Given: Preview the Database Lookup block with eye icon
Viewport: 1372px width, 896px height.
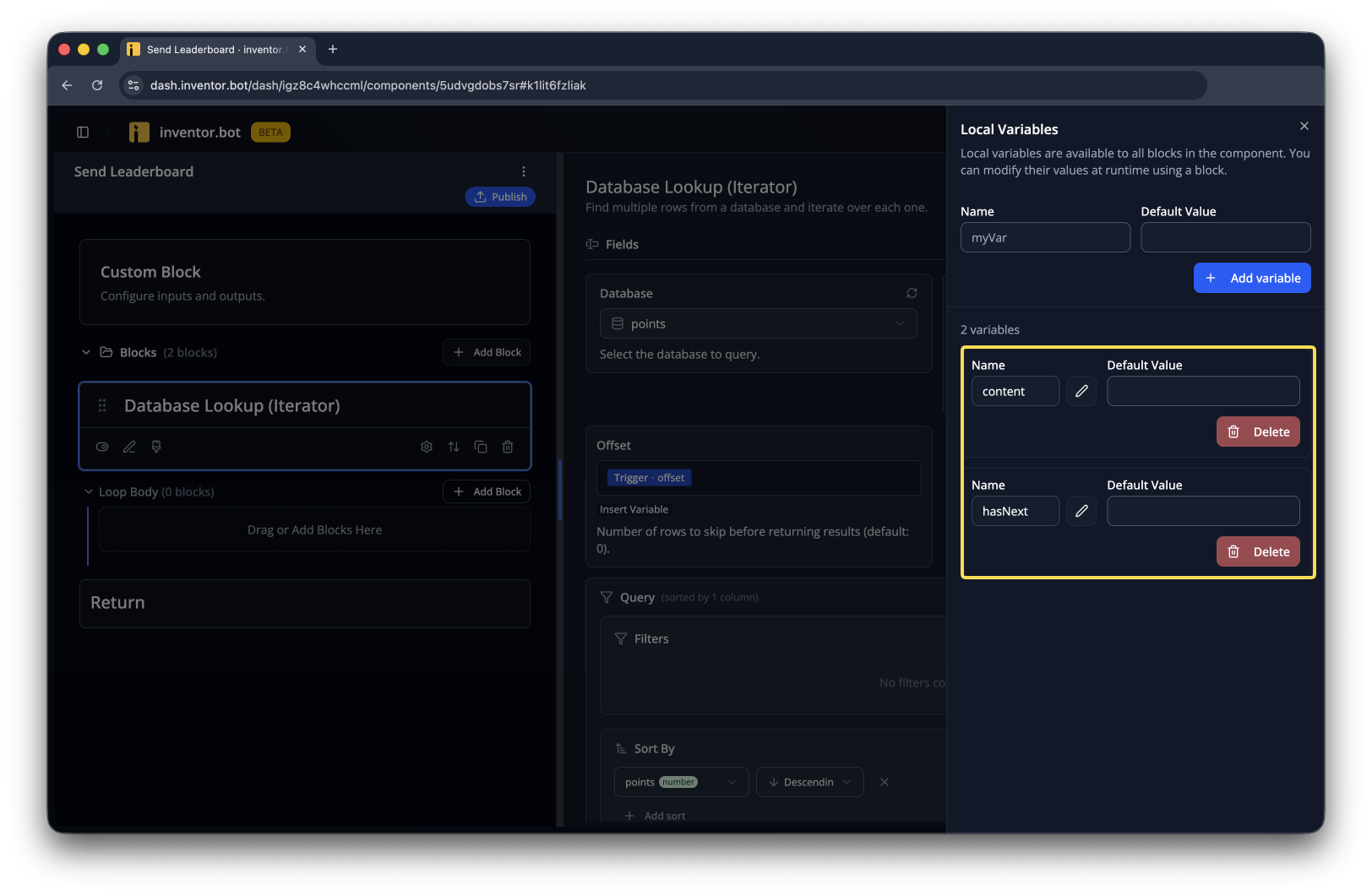Looking at the screenshot, I should pos(102,447).
